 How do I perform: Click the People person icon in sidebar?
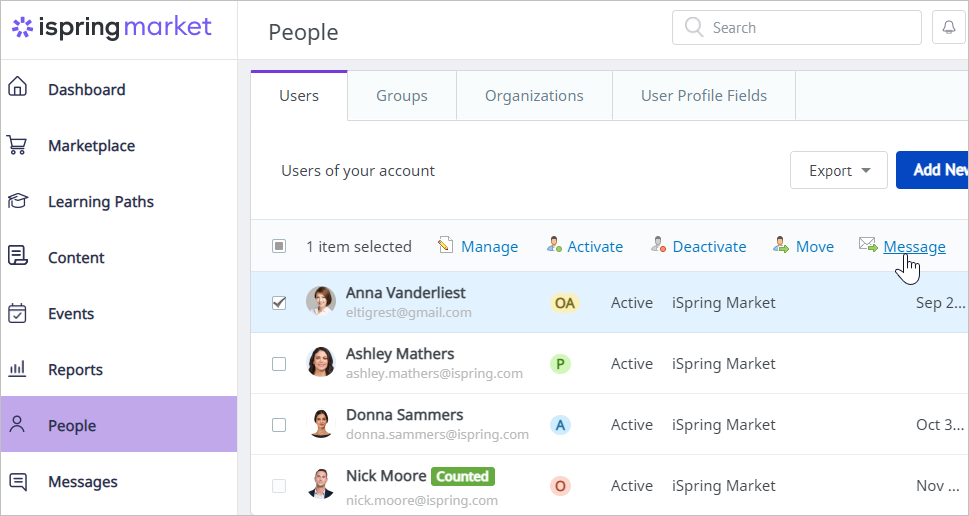click(17, 424)
